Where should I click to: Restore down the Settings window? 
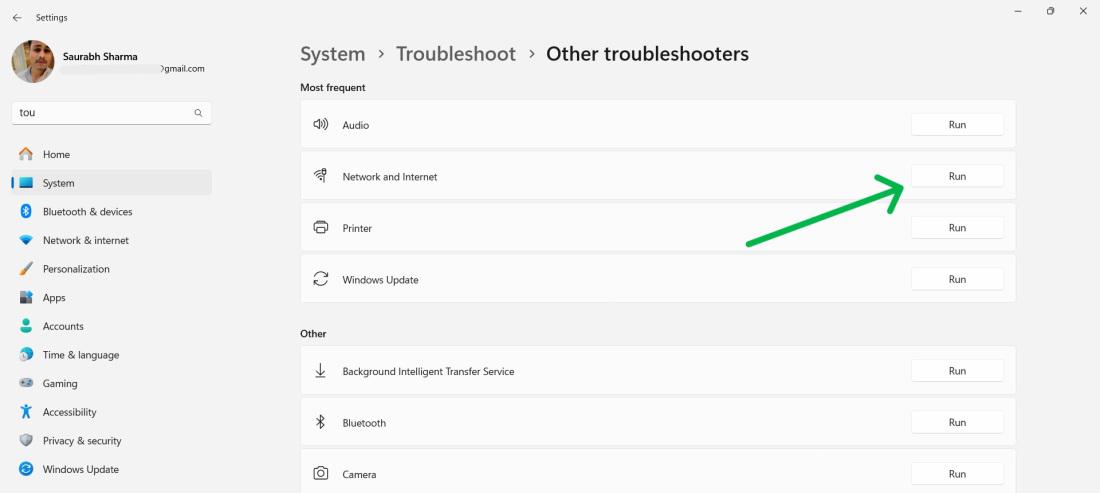pyautogui.click(x=1050, y=11)
